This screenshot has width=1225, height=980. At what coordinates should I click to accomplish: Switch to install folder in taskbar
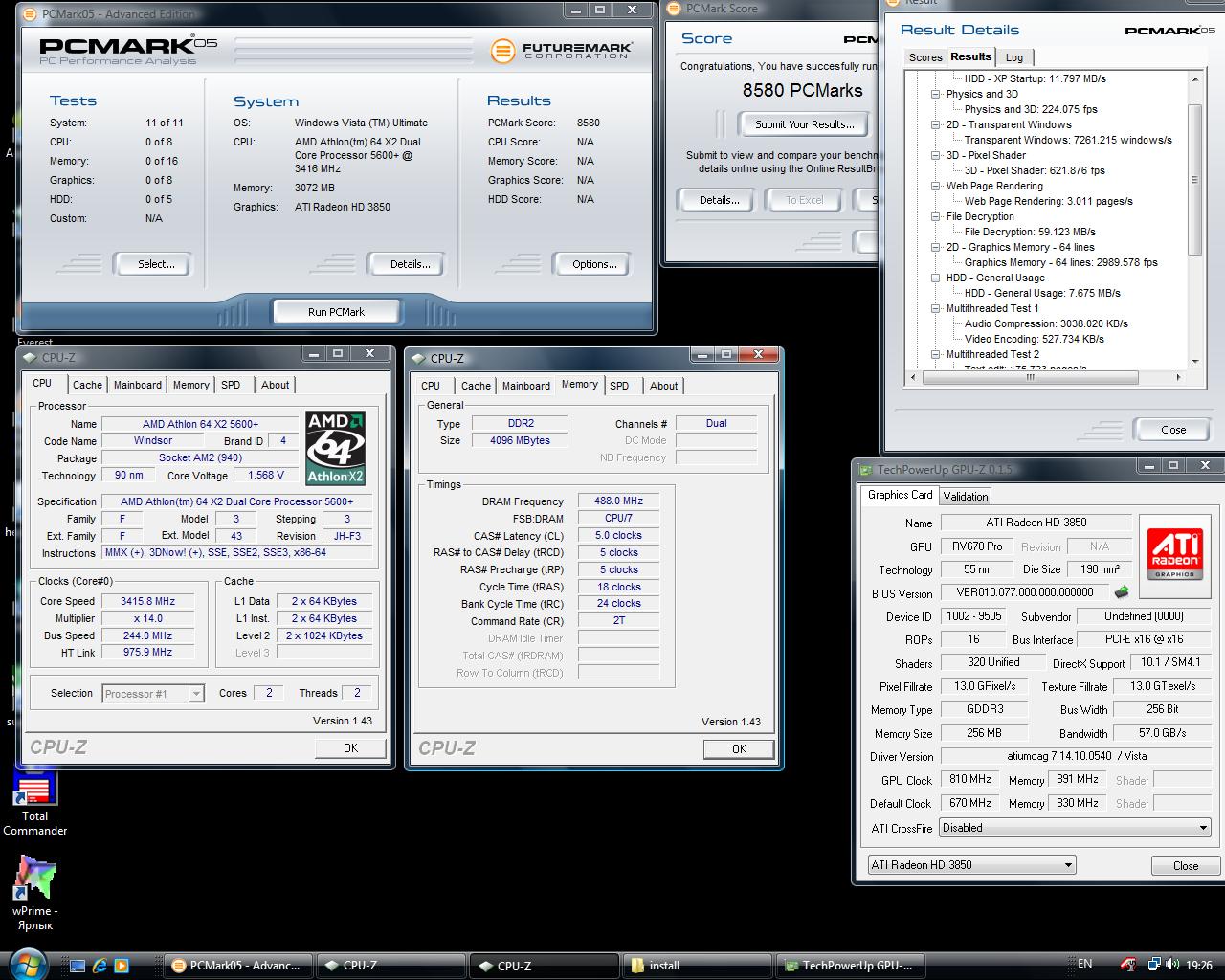[x=698, y=966]
